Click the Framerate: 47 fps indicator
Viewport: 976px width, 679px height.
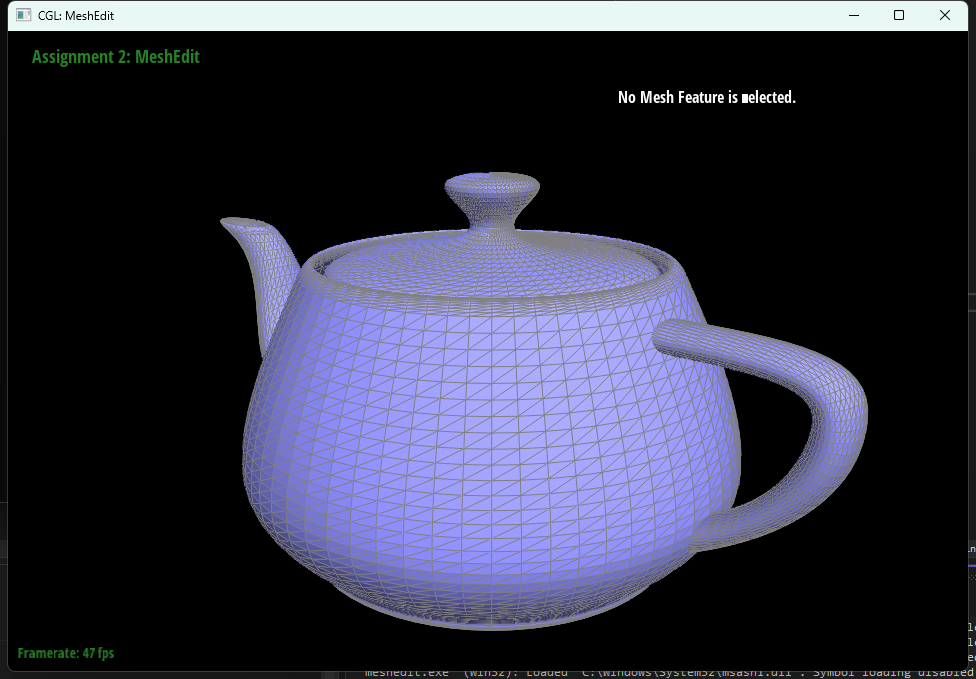66,652
